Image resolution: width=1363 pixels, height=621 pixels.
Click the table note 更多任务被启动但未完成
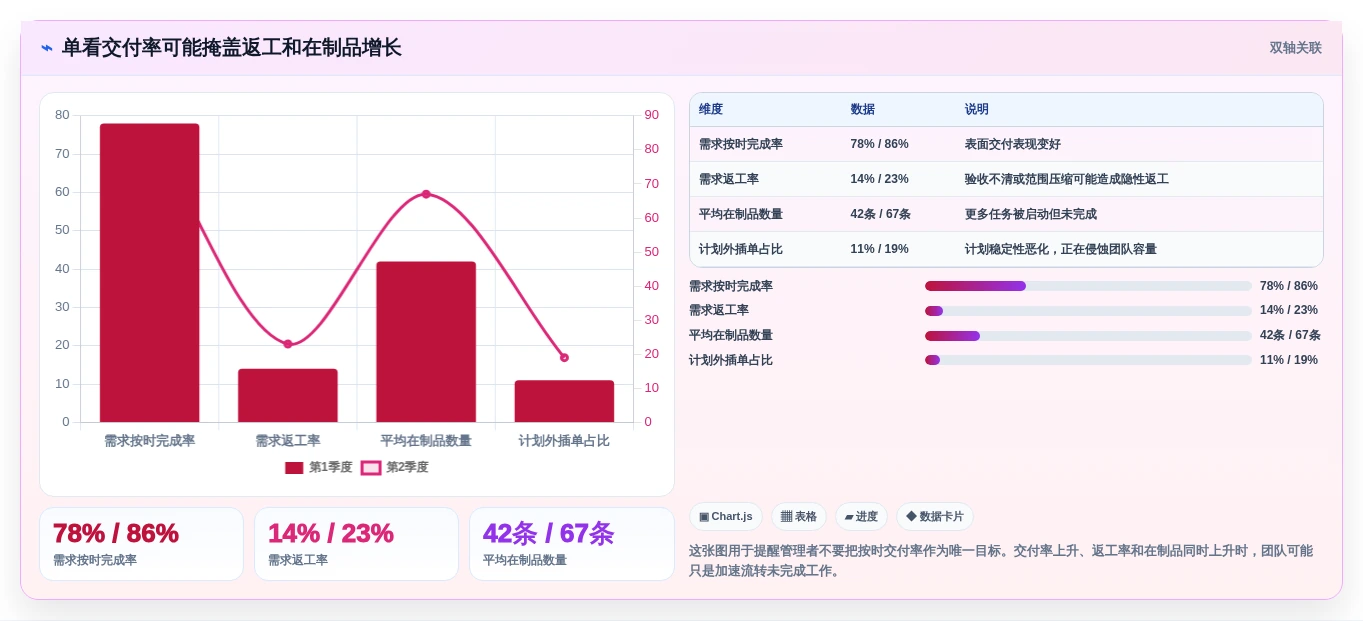[1031, 214]
